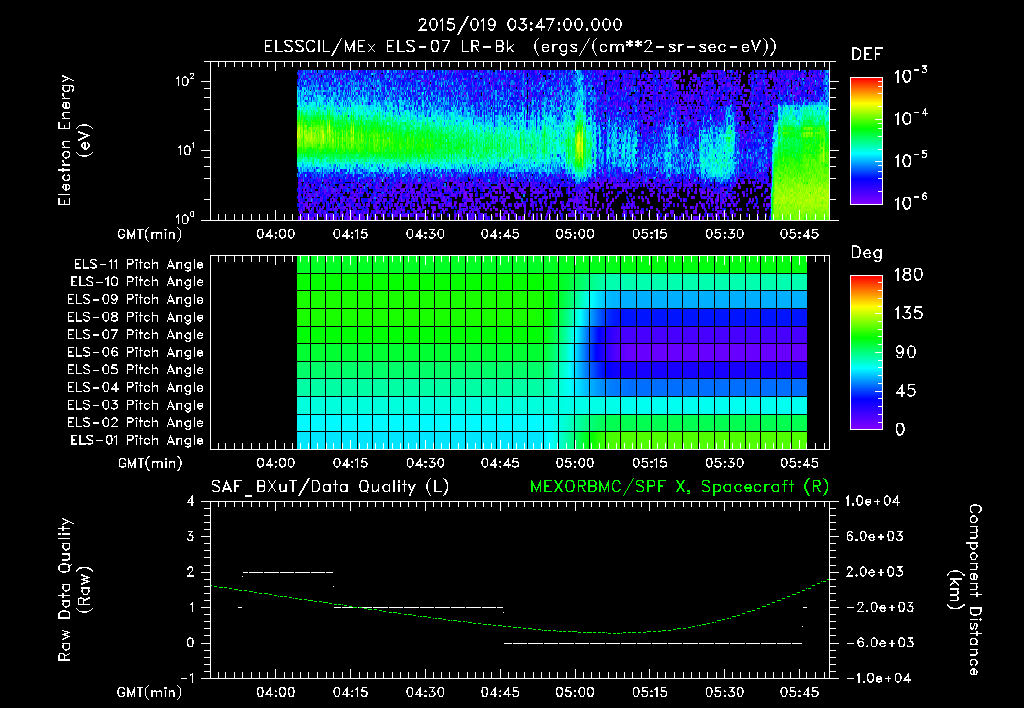Click the pitch angle grid plot

520,352
